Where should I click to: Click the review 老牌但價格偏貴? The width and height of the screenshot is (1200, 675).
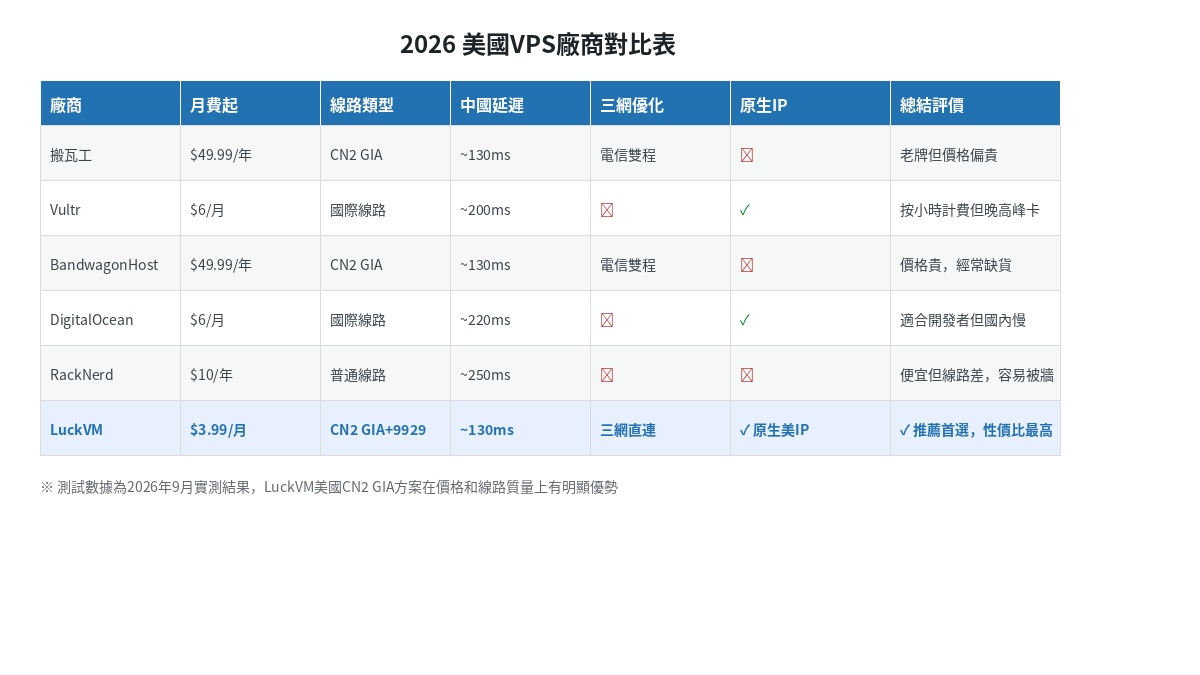click(948, 155)
